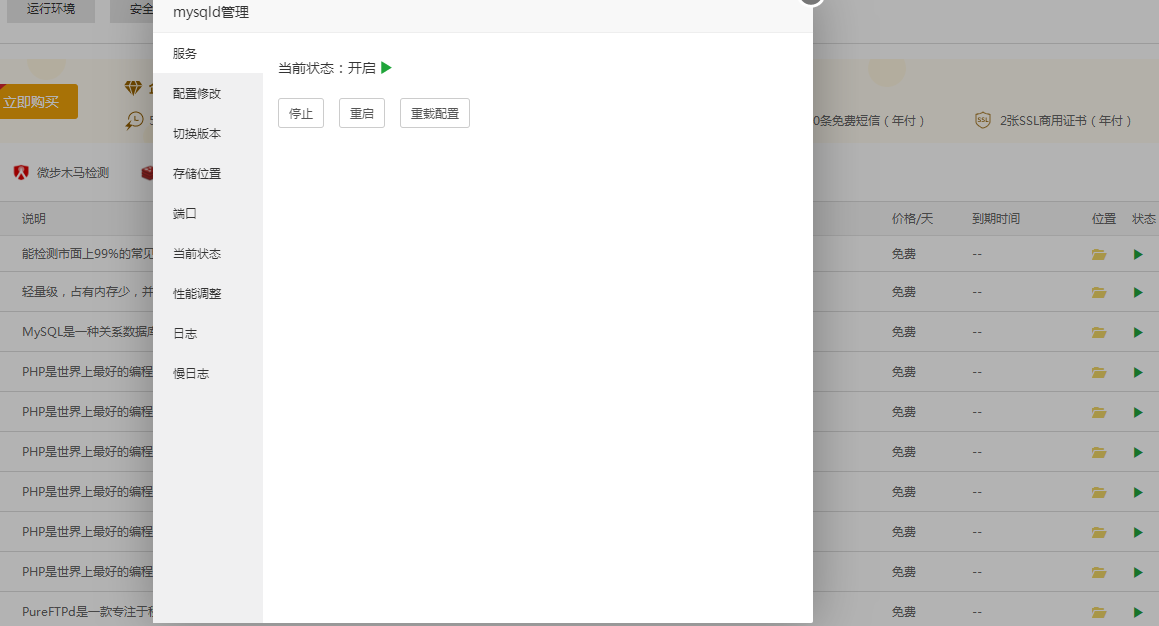Open folder icon for the MySQL row
The image size is (1159, 626).
(x=1098, y=333)
